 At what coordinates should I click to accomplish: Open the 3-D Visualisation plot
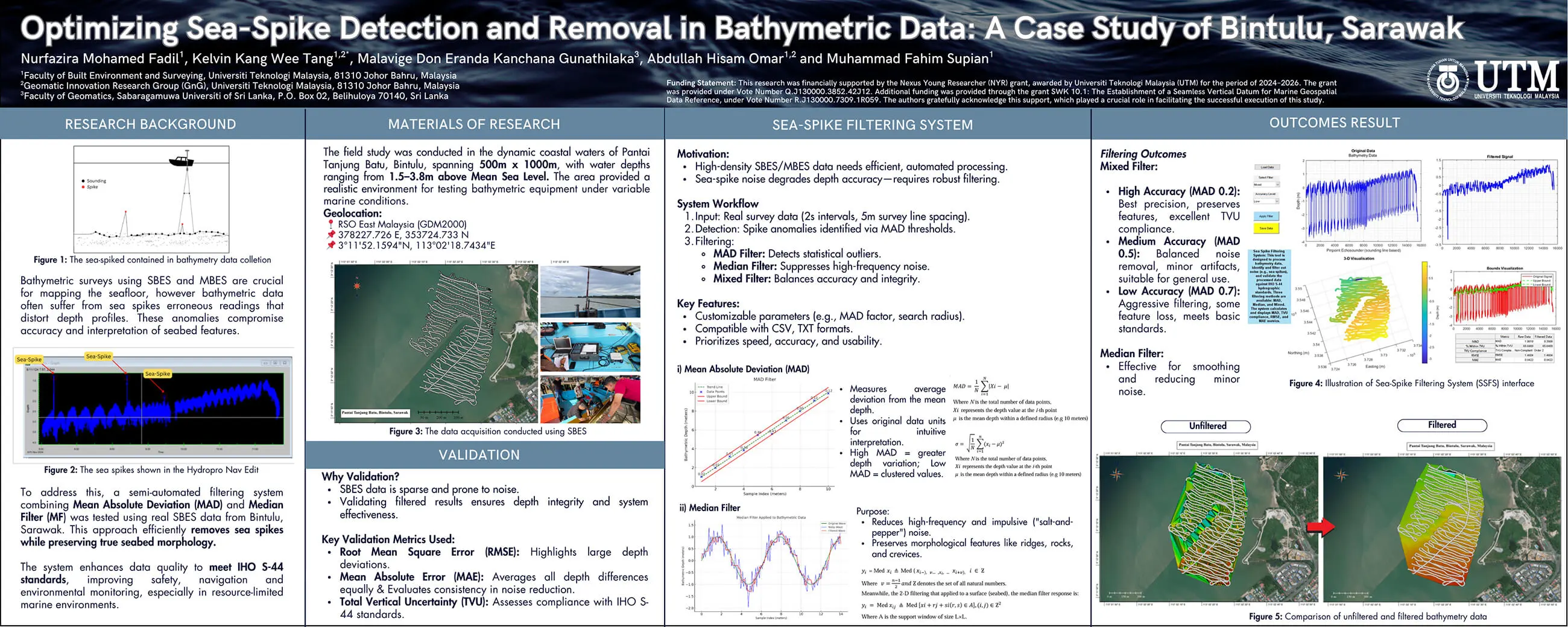coord(1357,314)
